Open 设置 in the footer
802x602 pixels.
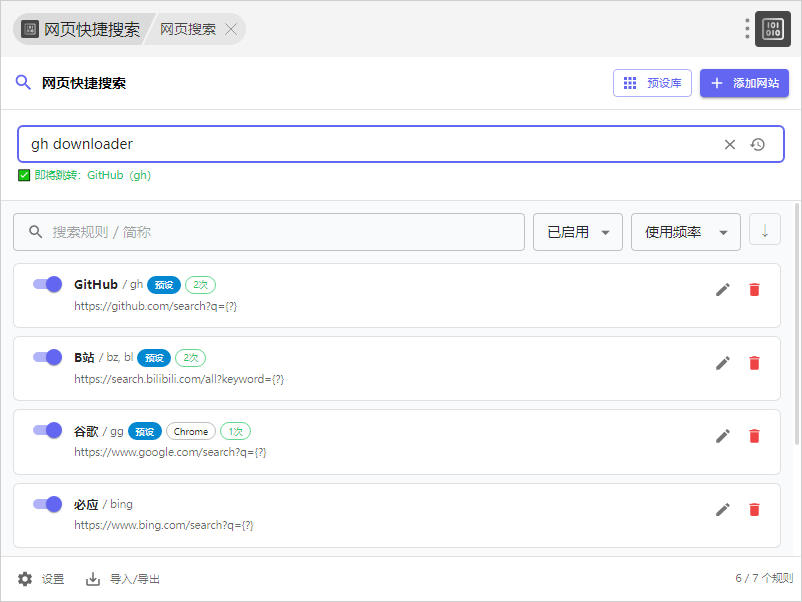pyautogui.click(x=41, y=579)
